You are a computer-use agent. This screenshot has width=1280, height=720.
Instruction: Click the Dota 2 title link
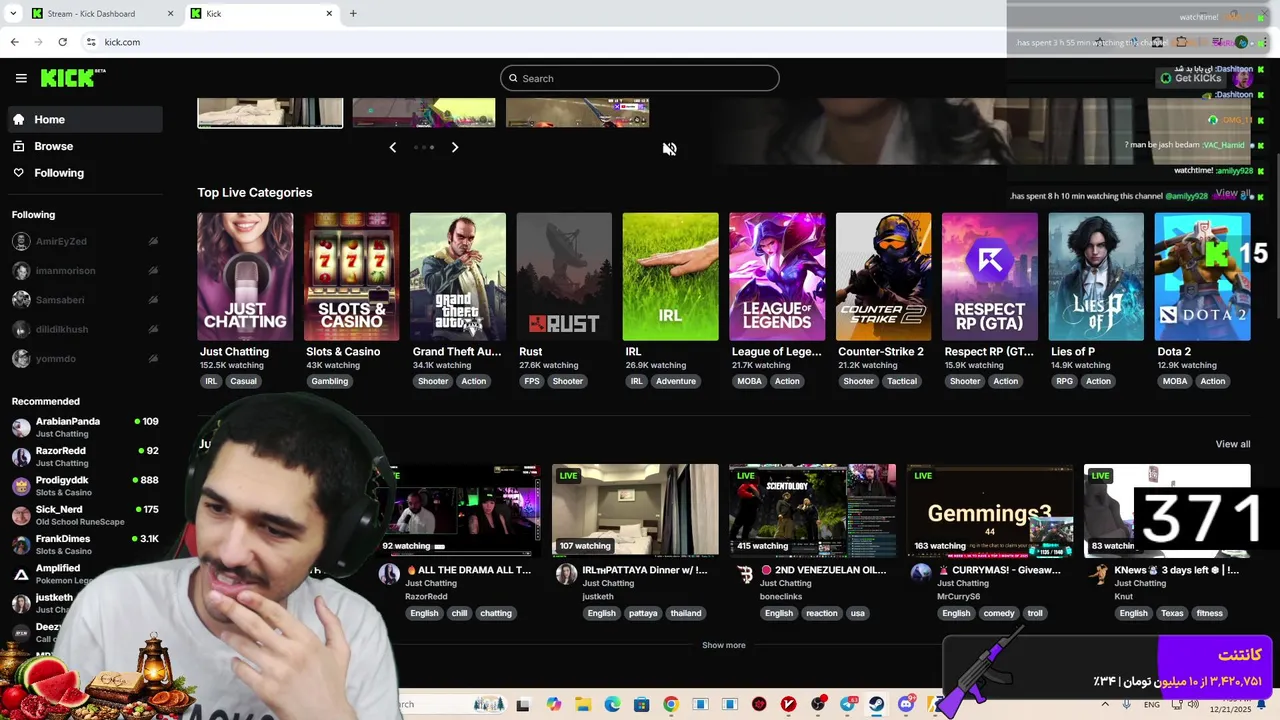click(1174, 352)
